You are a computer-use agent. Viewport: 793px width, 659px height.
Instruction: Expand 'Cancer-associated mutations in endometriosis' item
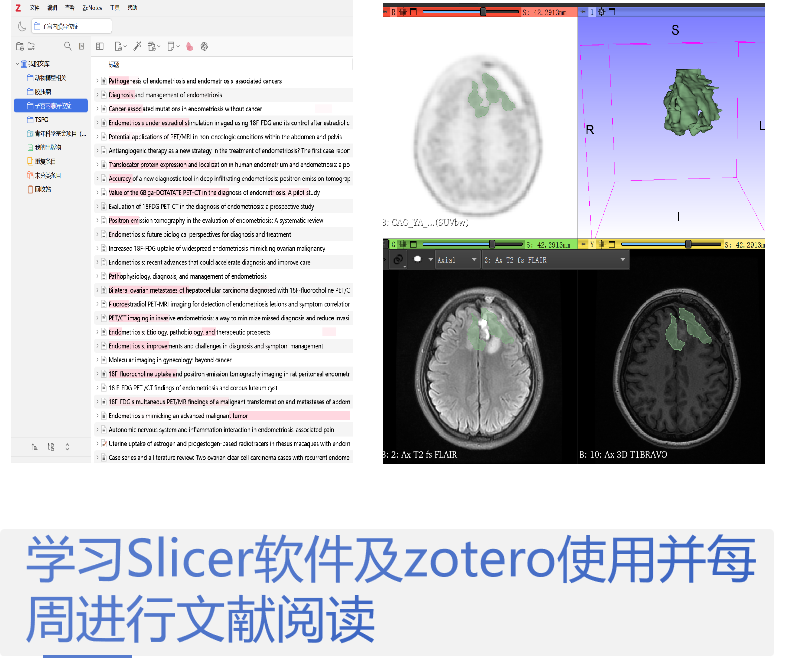(97, 109)
